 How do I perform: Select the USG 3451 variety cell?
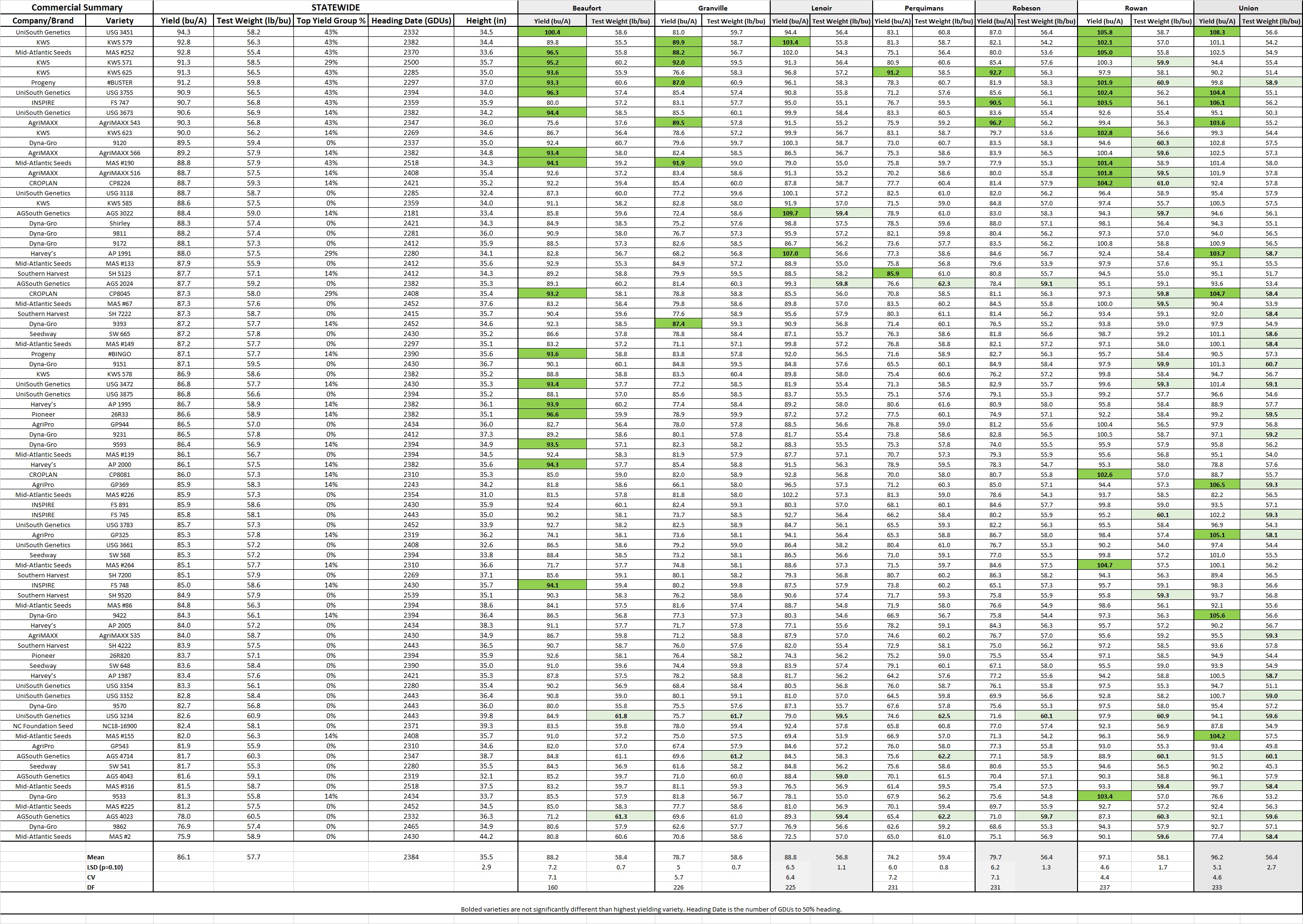click(120, 33)
